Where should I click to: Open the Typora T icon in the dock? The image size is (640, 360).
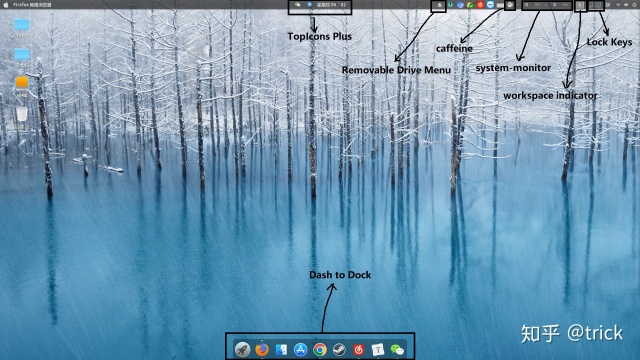pos(378,350)
